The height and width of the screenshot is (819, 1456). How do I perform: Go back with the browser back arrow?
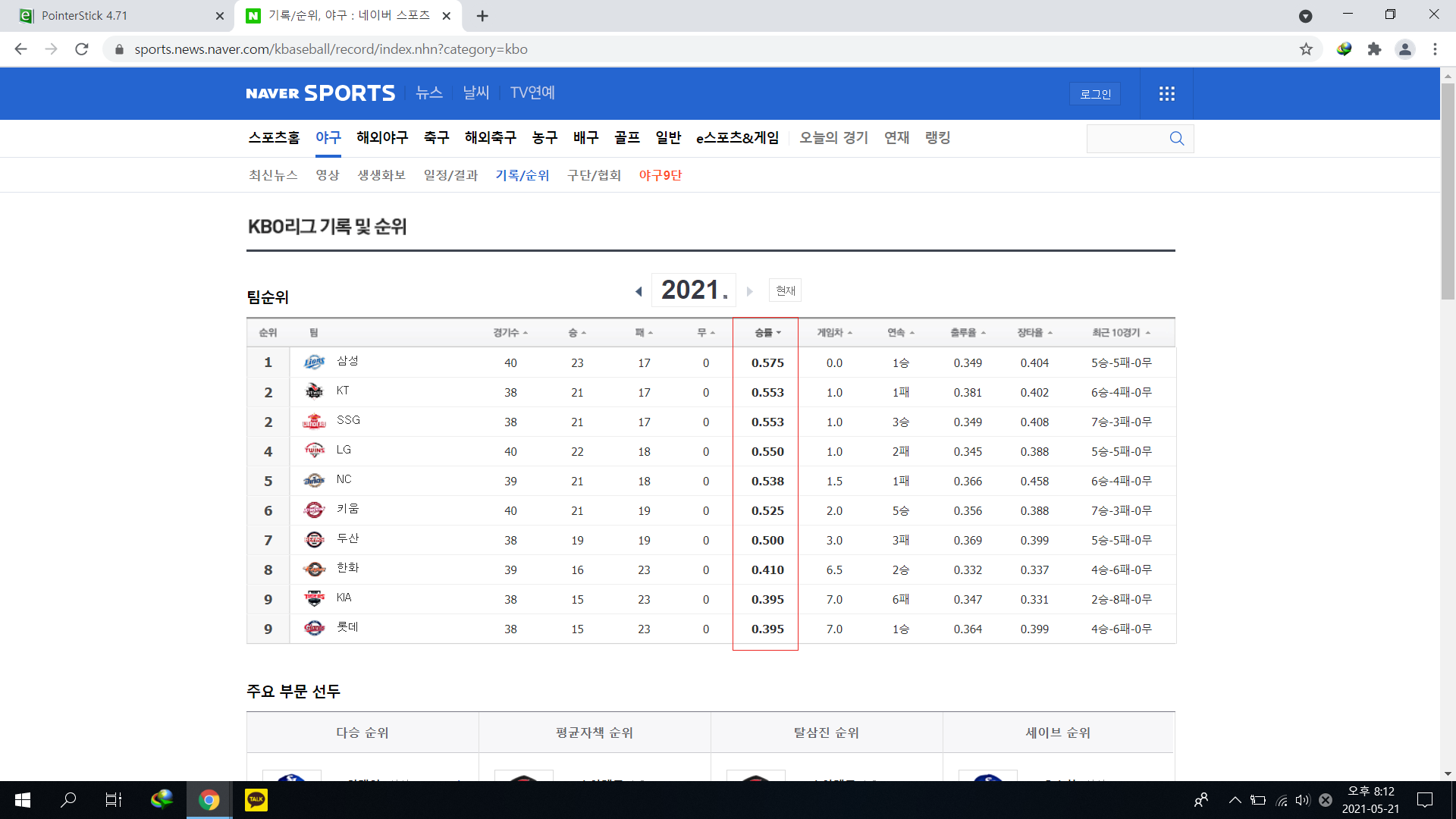20,49
